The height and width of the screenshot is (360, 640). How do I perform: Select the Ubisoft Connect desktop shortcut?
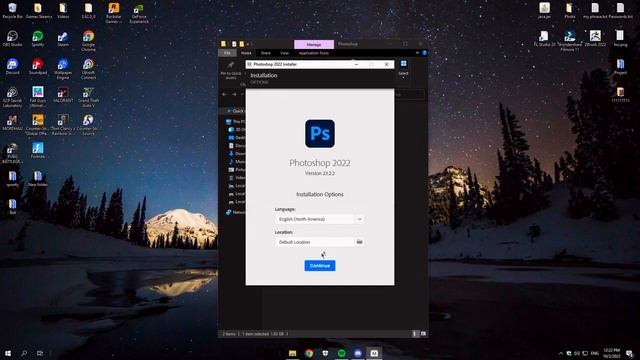pos(88,69)
